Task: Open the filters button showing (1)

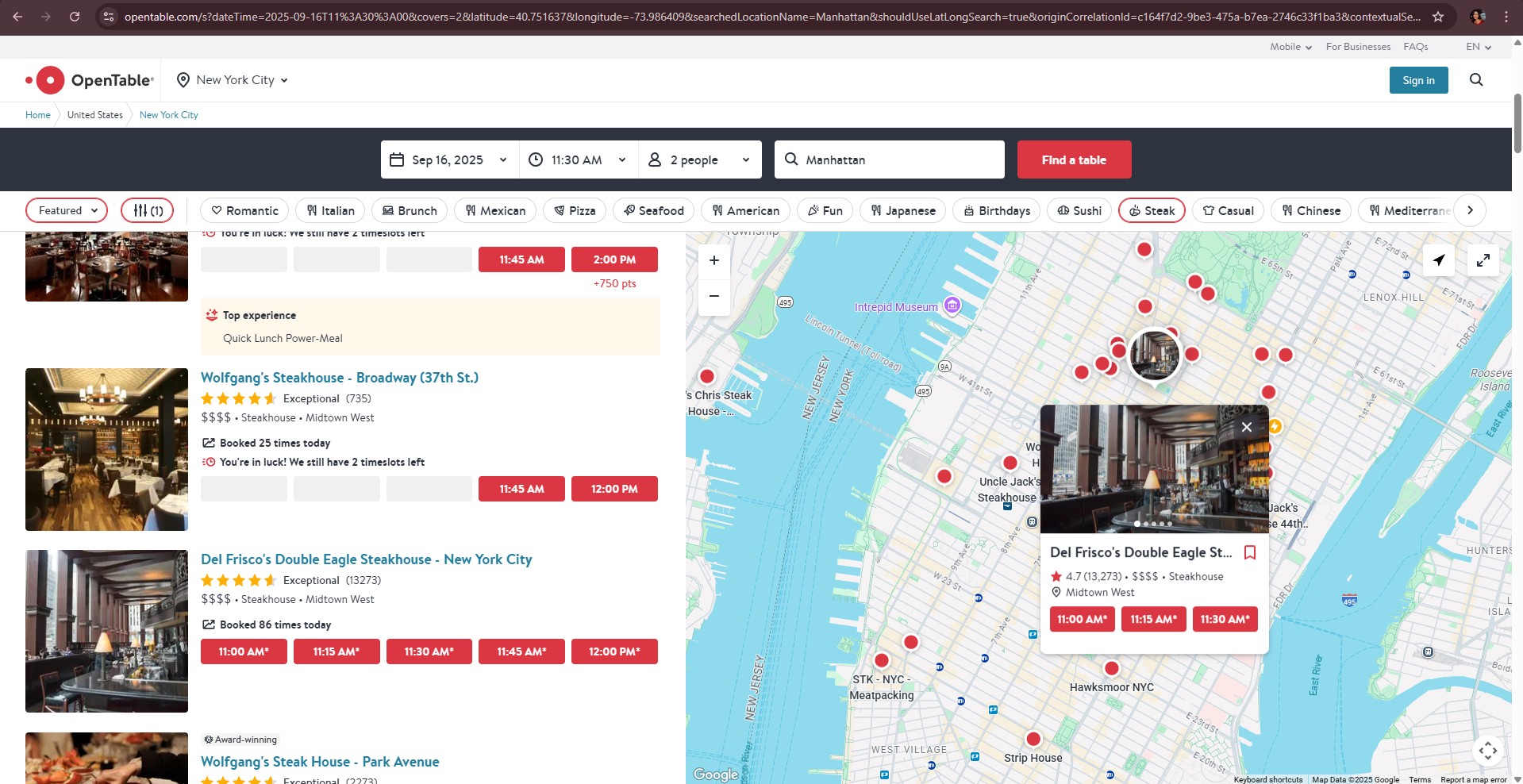Action: point(147,210)
